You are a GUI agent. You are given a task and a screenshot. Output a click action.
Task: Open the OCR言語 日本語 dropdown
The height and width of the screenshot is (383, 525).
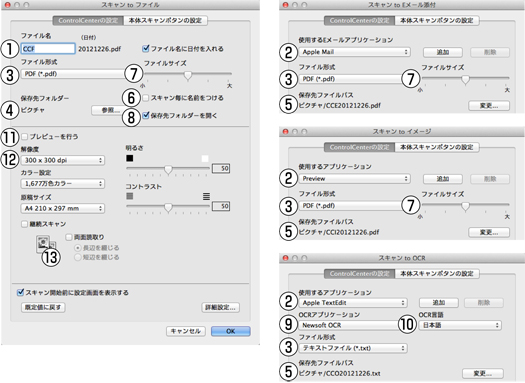(x=460, y=325)
